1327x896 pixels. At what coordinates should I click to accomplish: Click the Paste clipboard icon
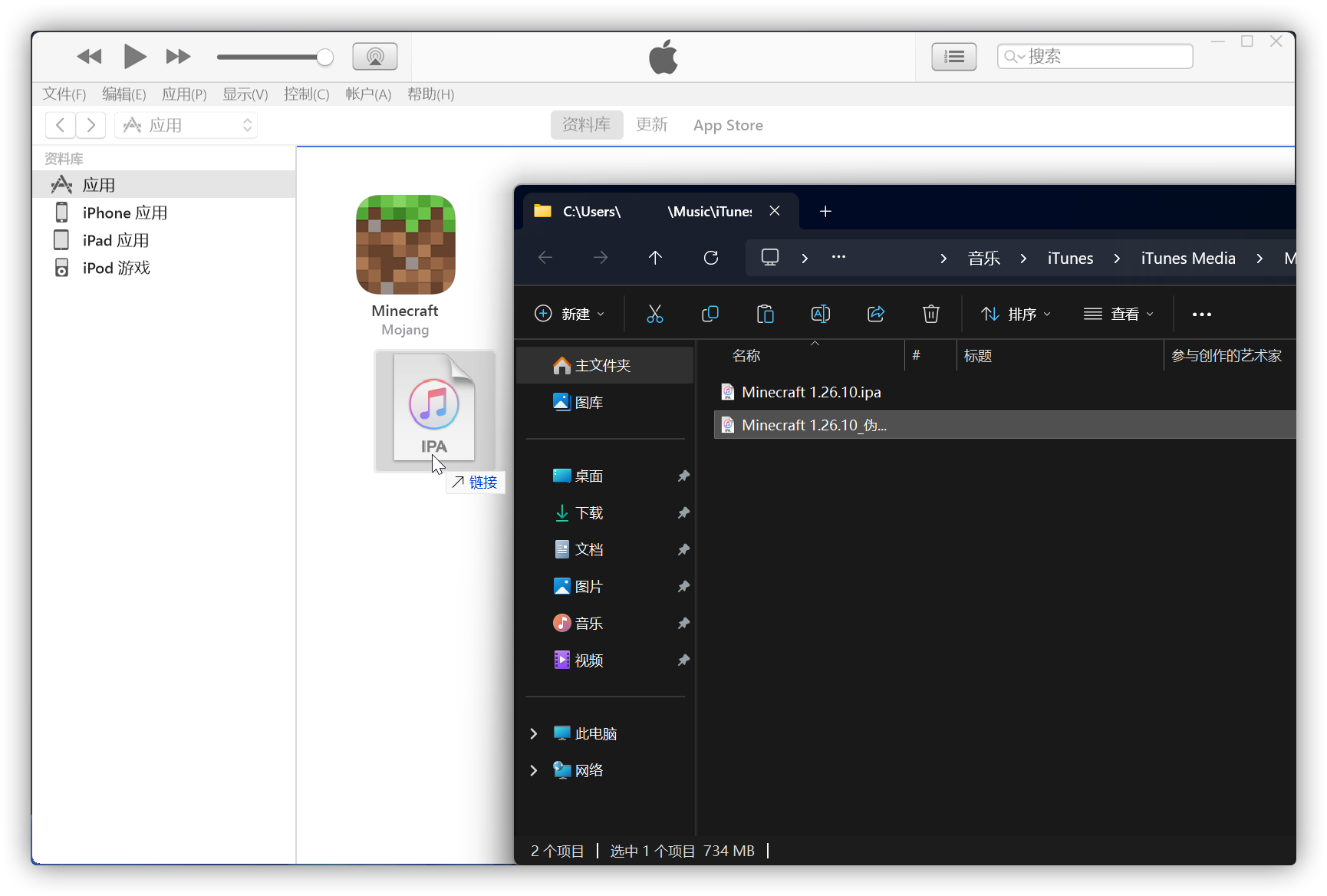point(765,314)
